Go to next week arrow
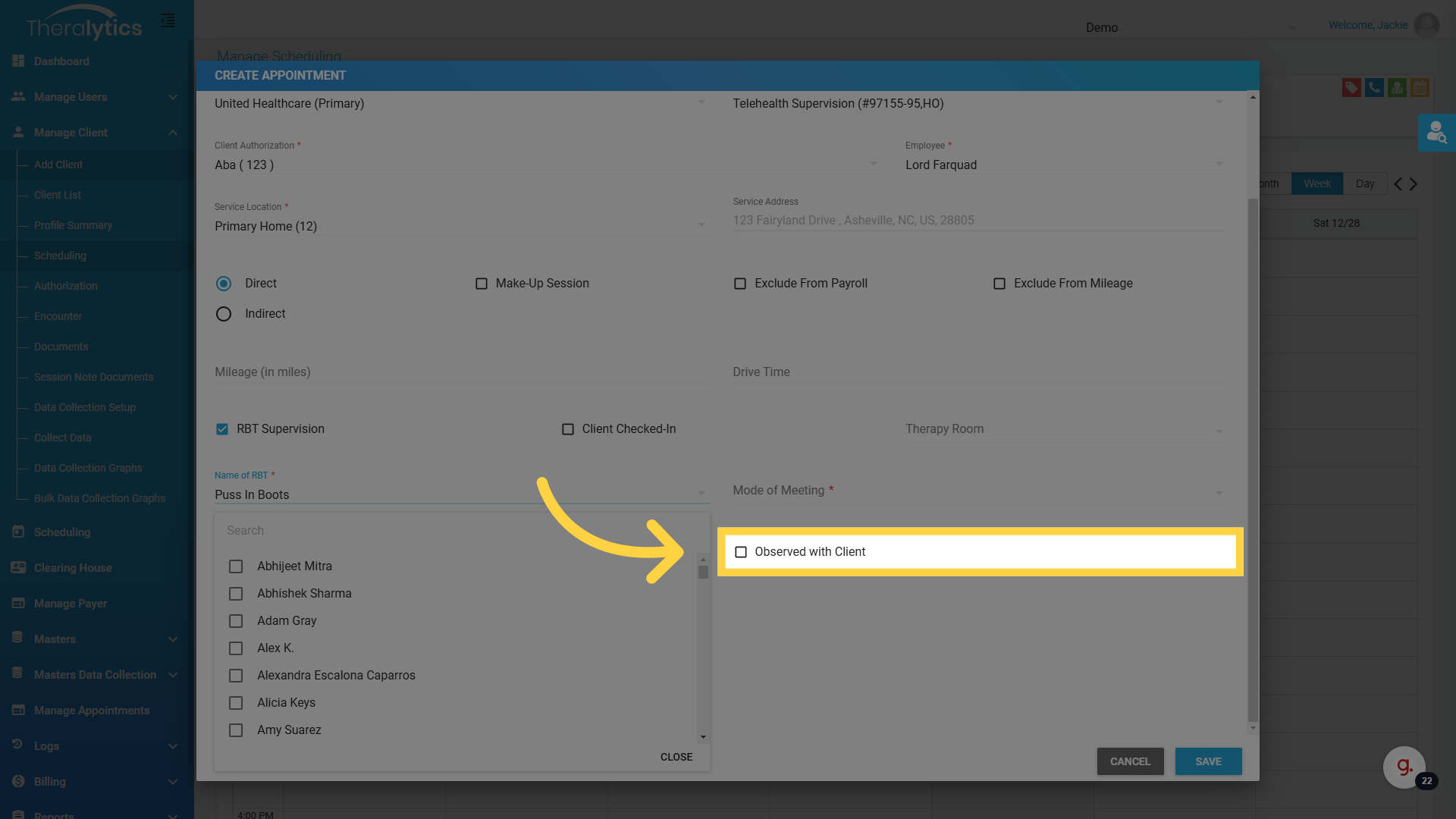This screenshot has width=1456, height=819. (1414, 184)
